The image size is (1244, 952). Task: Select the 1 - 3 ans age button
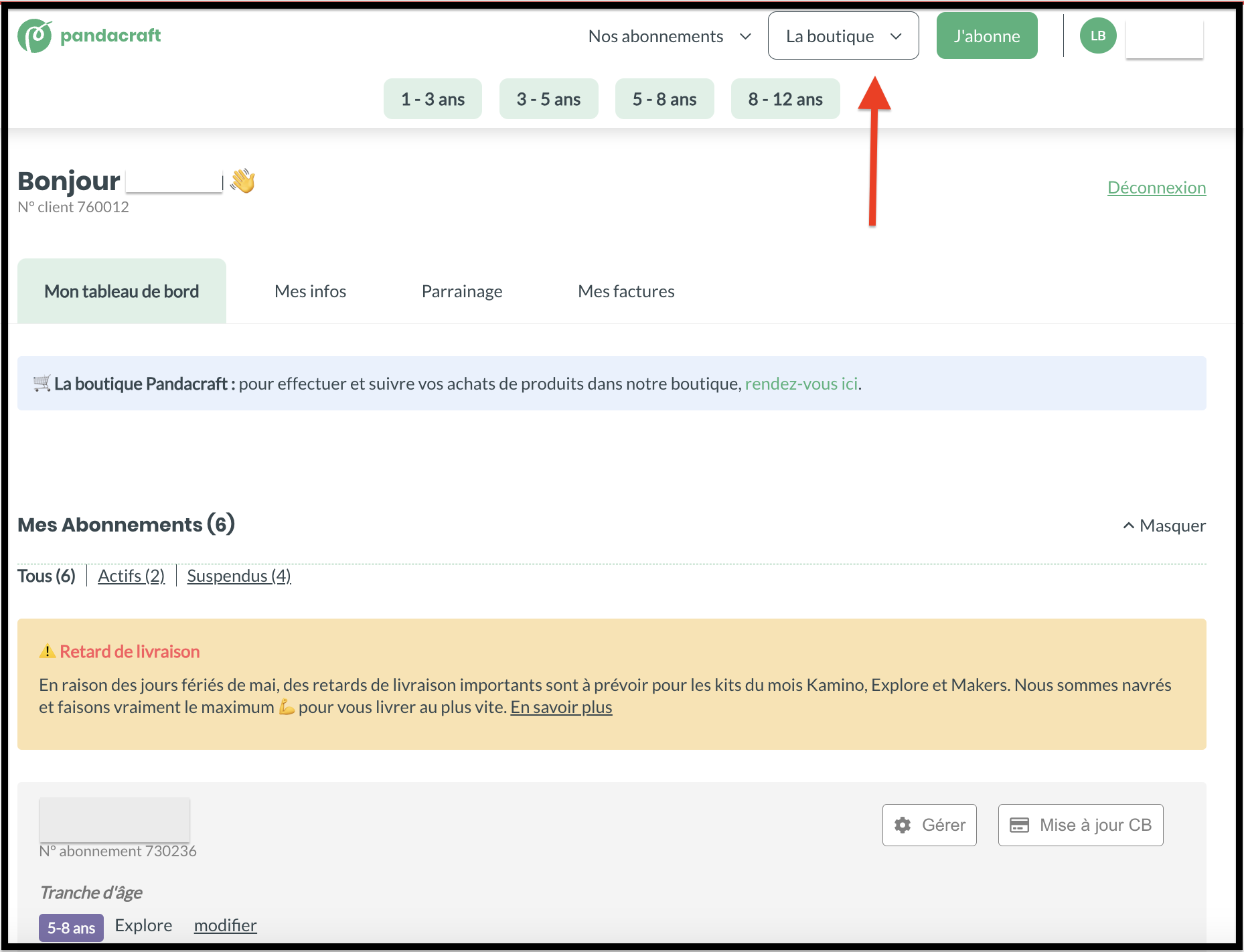coord(433,99)
